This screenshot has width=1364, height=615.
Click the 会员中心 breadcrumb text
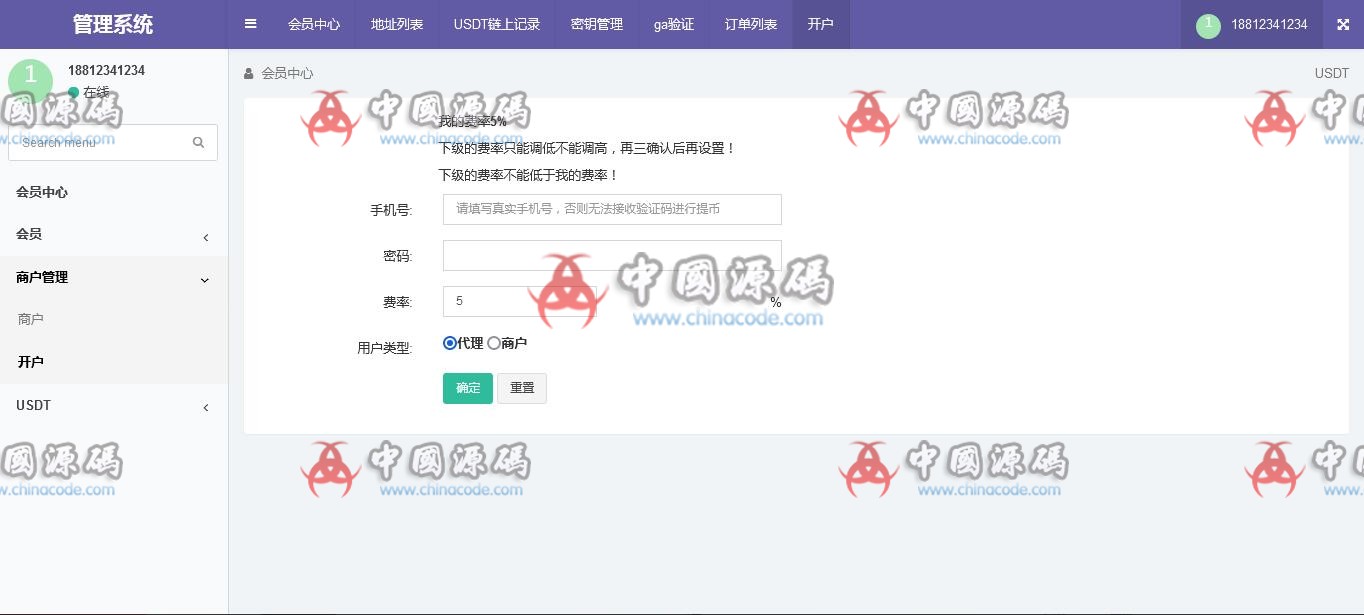287,74
